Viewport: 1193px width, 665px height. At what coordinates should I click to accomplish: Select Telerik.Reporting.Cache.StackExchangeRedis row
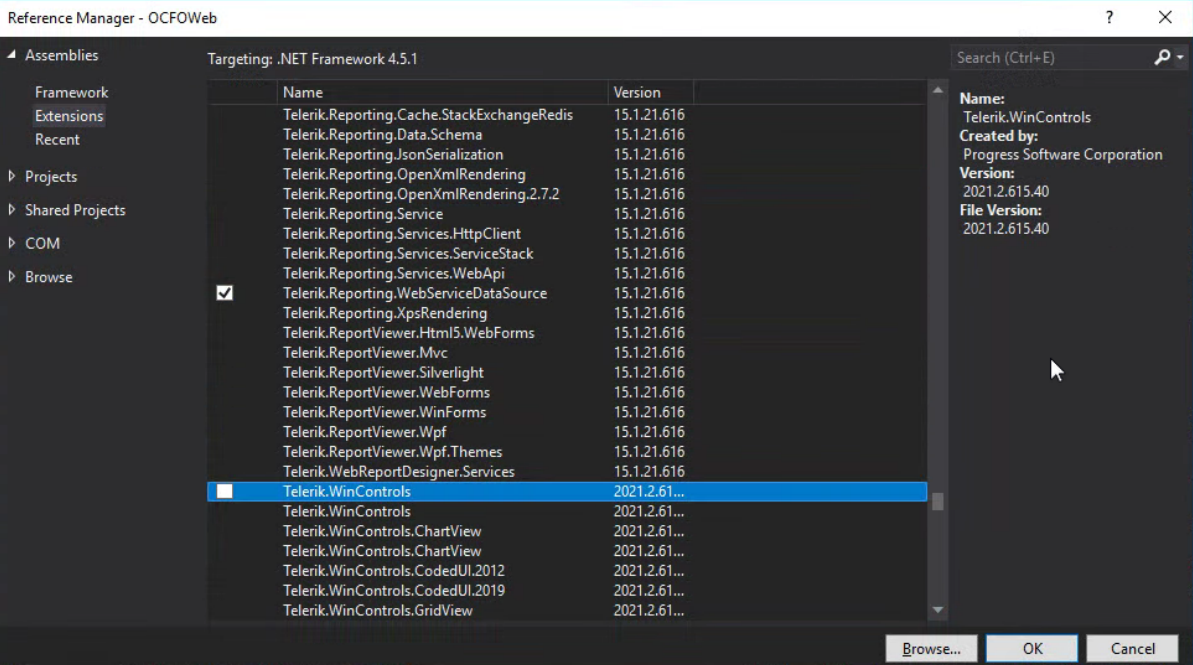pyautogui.click(x=567, y=115)
